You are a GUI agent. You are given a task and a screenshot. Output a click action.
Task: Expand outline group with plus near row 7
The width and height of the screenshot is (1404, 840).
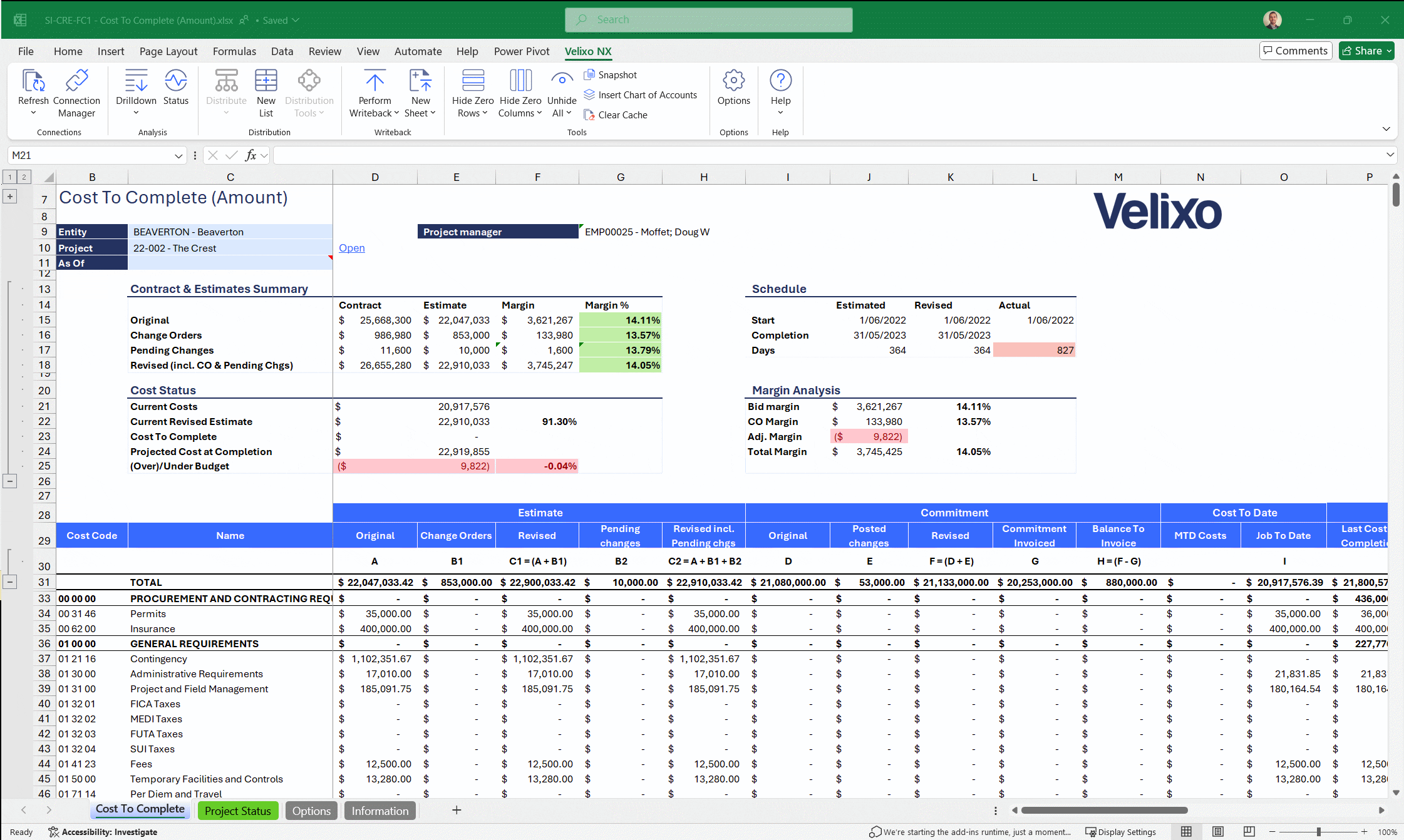click(x=10, y=197)
